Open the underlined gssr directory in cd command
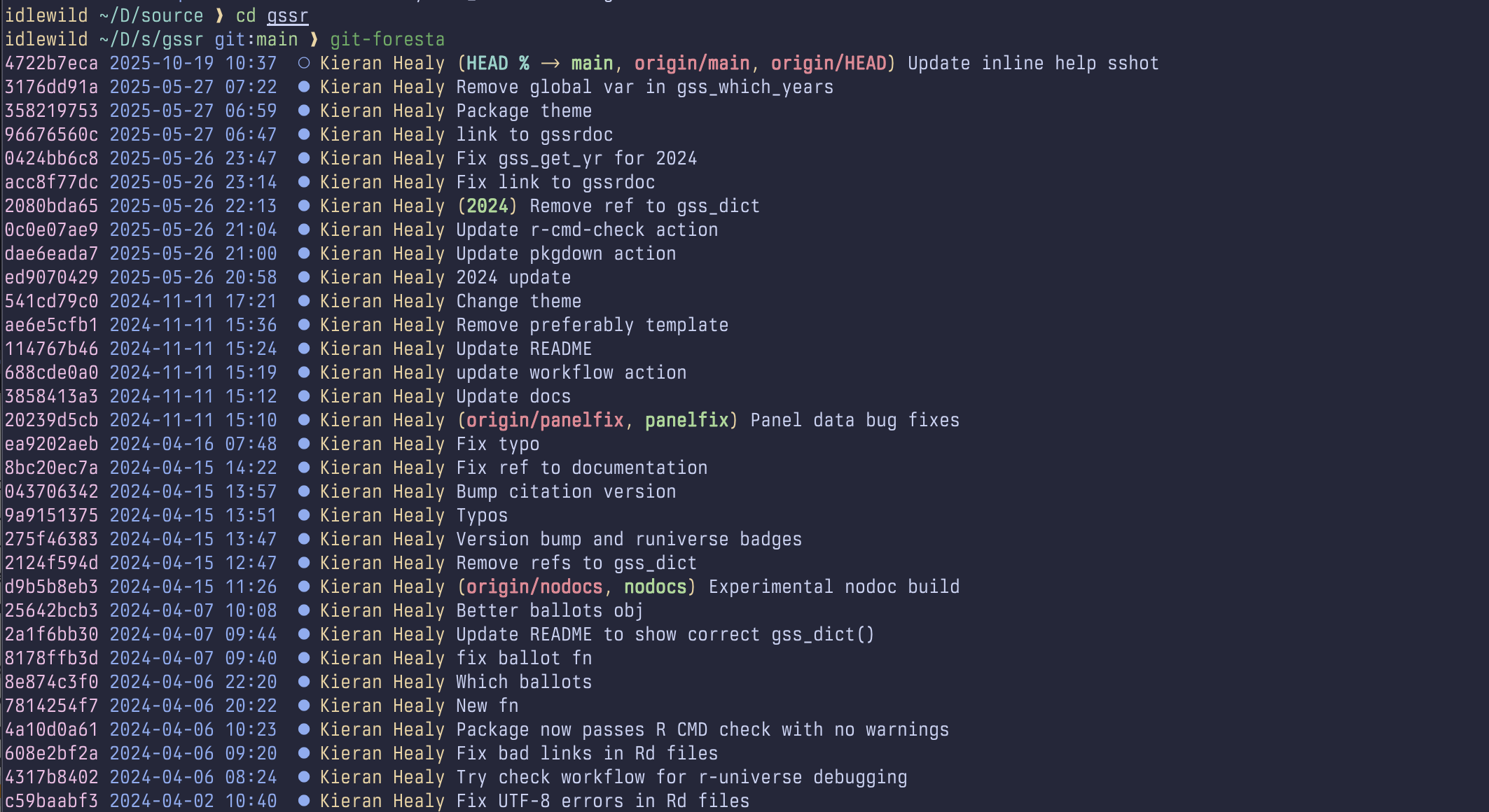 coord(287,15)
